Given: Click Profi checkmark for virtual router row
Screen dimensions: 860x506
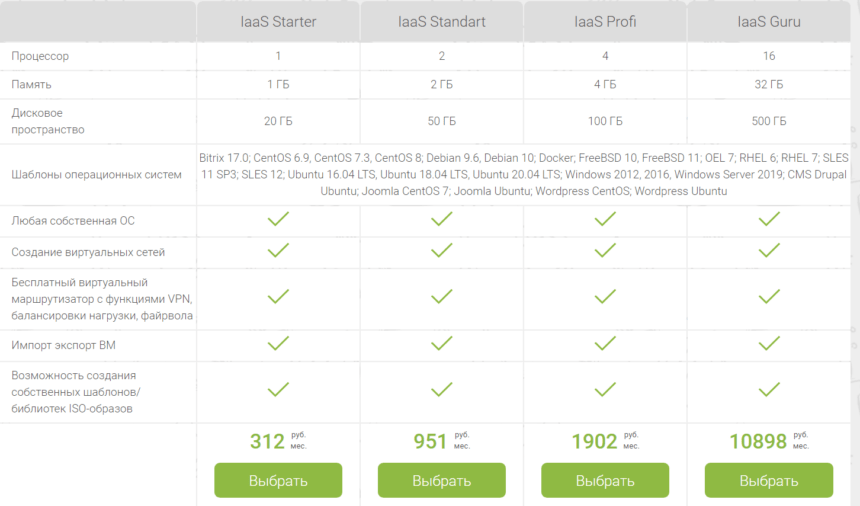Looking at the screenshot, I should (605, 297).
